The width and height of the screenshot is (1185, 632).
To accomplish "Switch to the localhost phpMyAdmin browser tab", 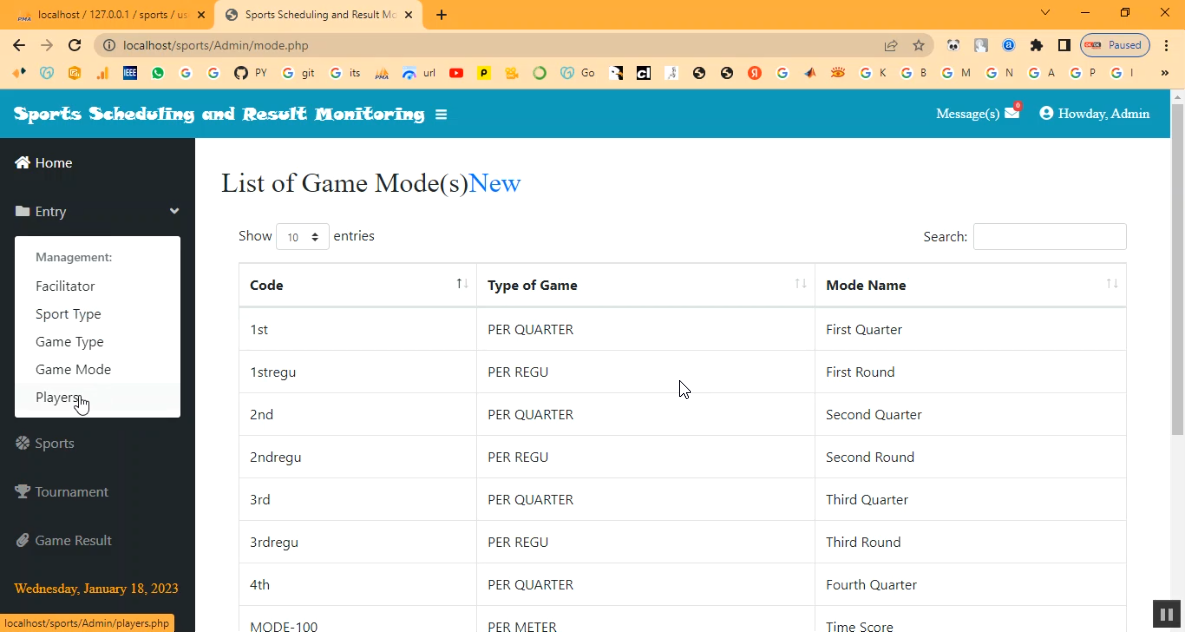I will (x=110, y=15).
